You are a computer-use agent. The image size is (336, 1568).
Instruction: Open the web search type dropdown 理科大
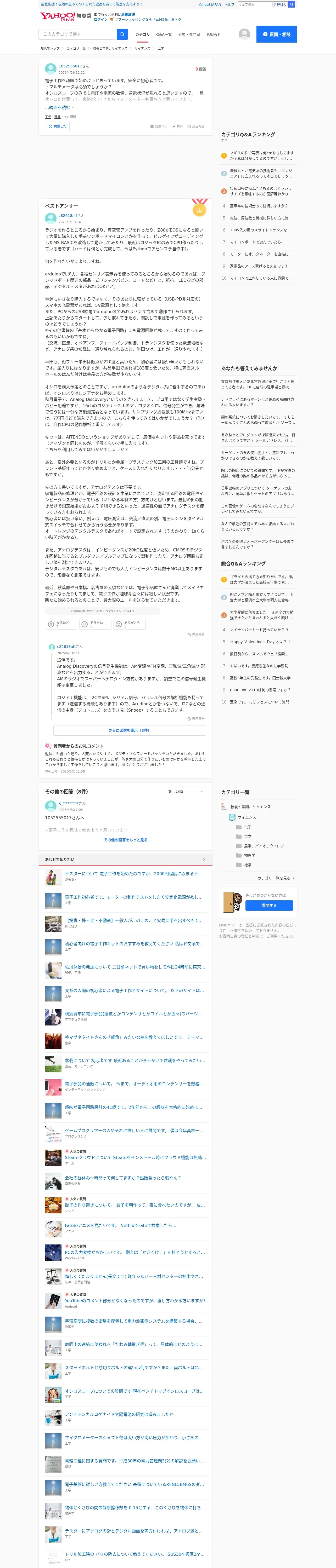coord(280,4)
